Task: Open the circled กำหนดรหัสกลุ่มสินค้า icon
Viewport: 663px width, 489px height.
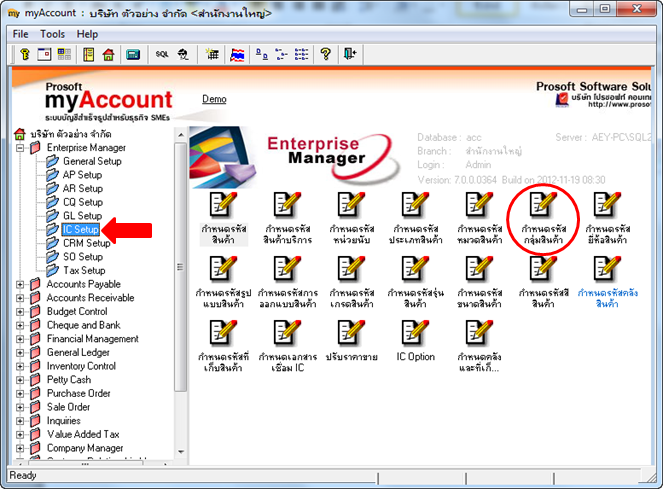Action: point(543,219)
